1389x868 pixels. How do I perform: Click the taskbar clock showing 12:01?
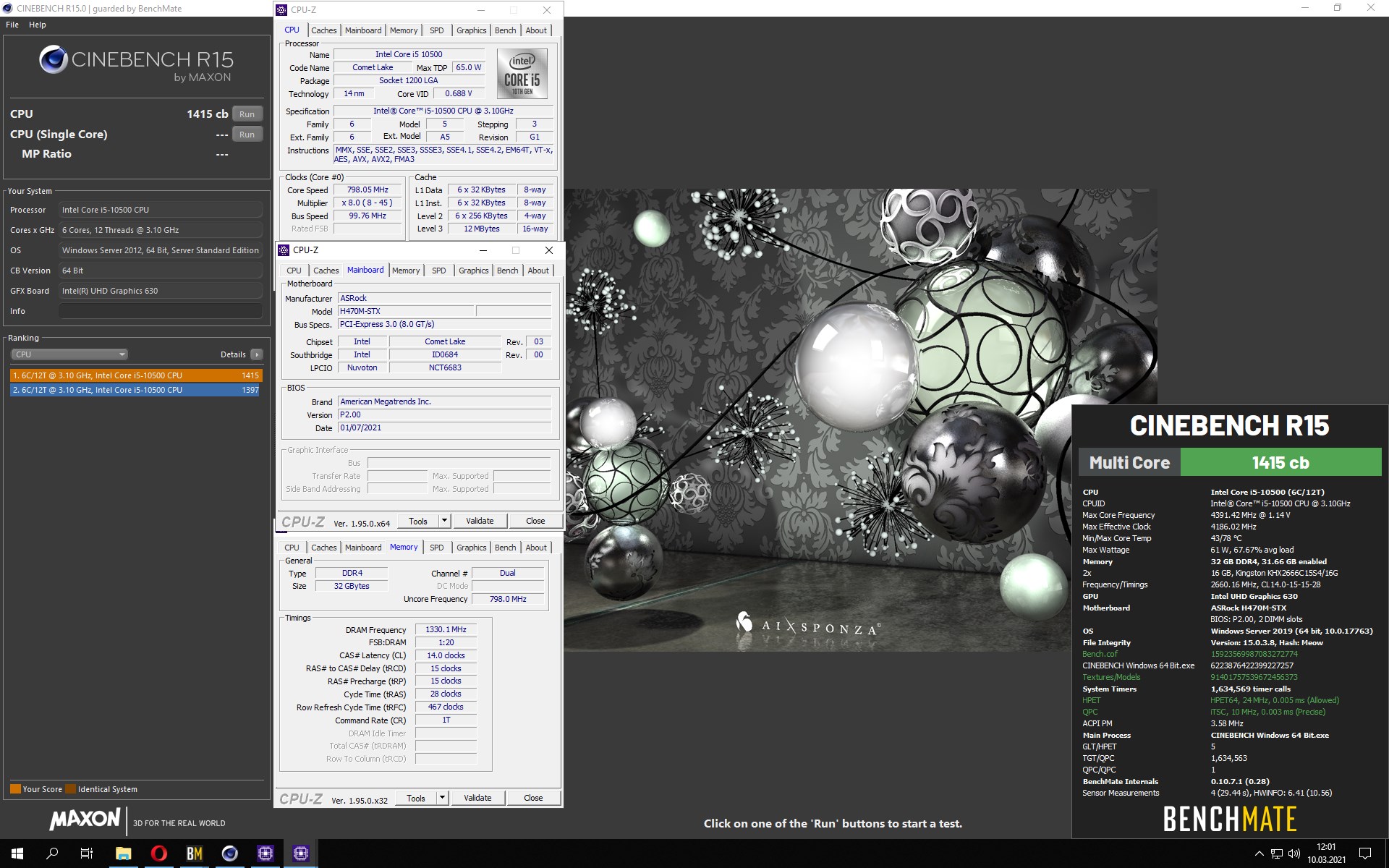[1326, 854]
